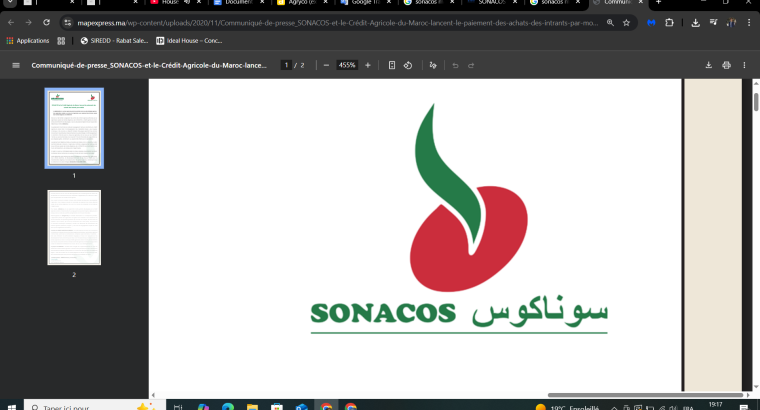Open the Windows Start menu
The image size is (760, 410).
(12, 407)
